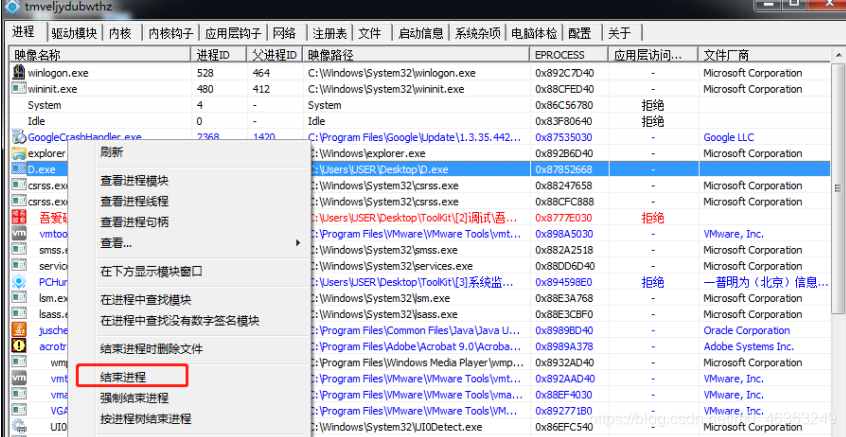Choose 查看进程线程 in the context menu

click(x=134, y=201)
